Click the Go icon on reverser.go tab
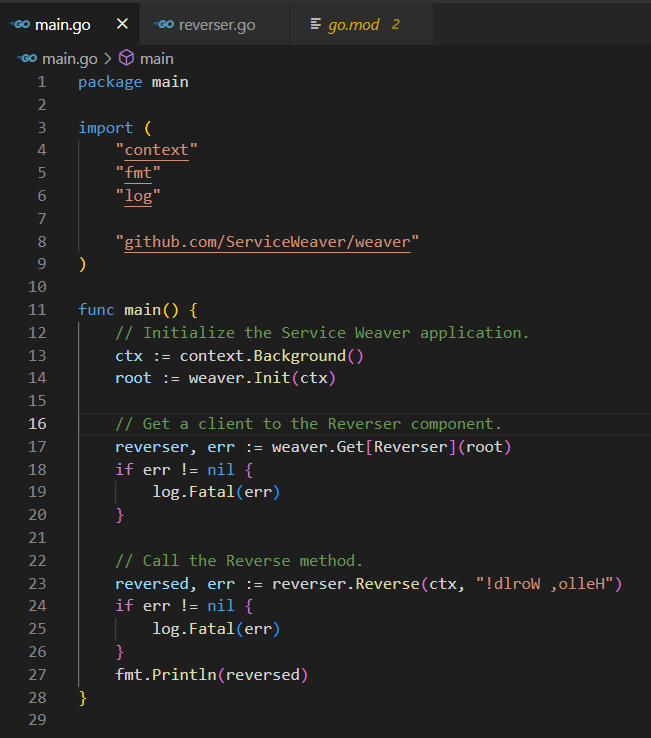This screenshot has height=738, width=651. [165, 24]
